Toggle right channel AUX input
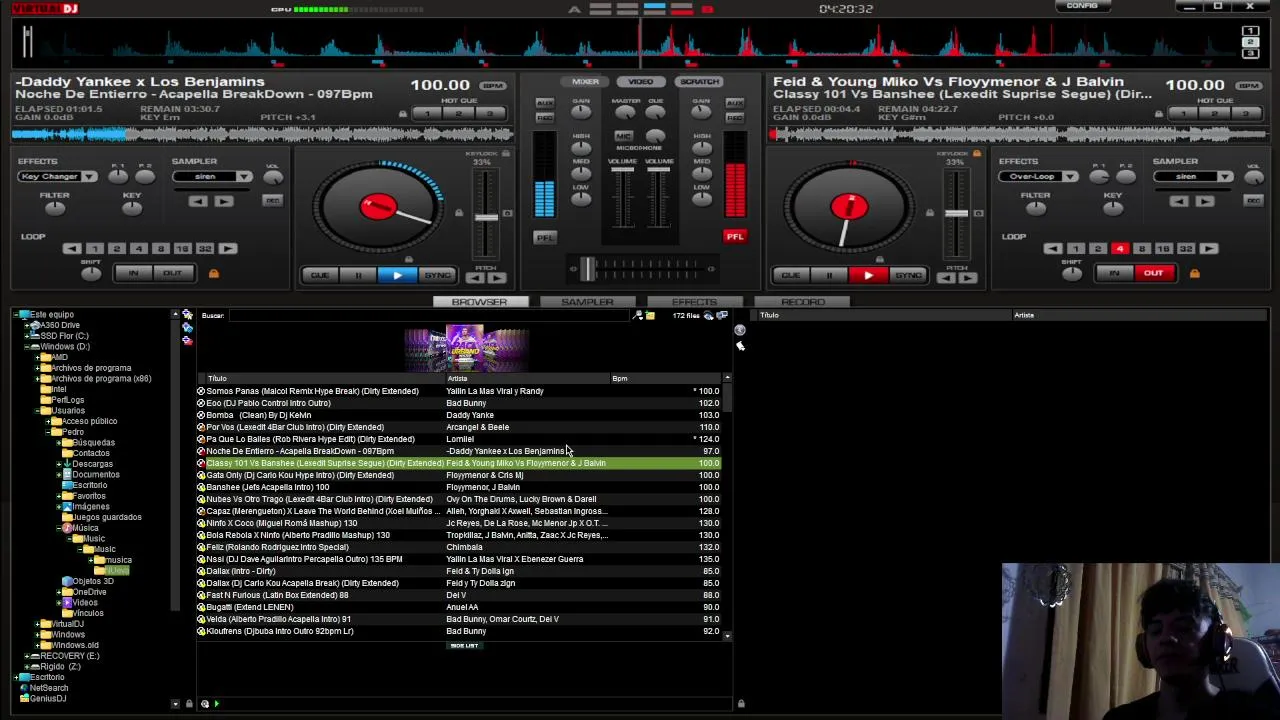This screenshot has height=720, width=1280. [735, 103]
